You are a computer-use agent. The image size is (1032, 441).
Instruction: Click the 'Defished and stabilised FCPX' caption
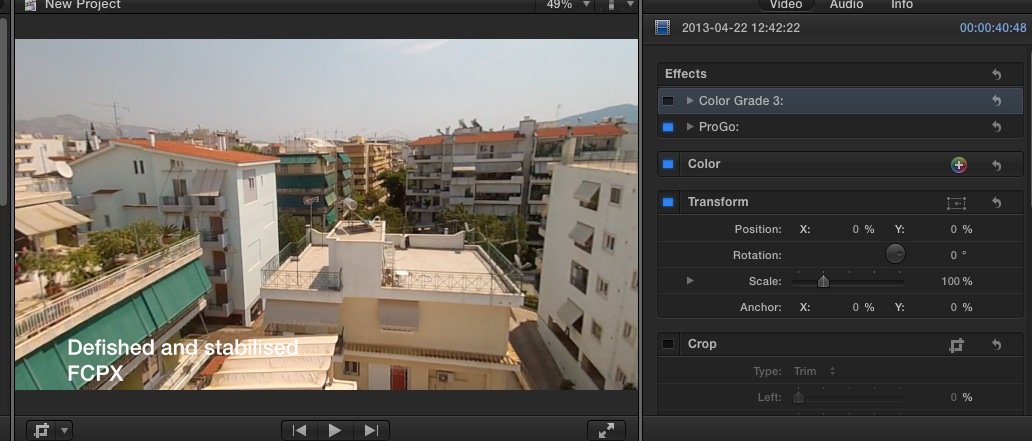182,360
